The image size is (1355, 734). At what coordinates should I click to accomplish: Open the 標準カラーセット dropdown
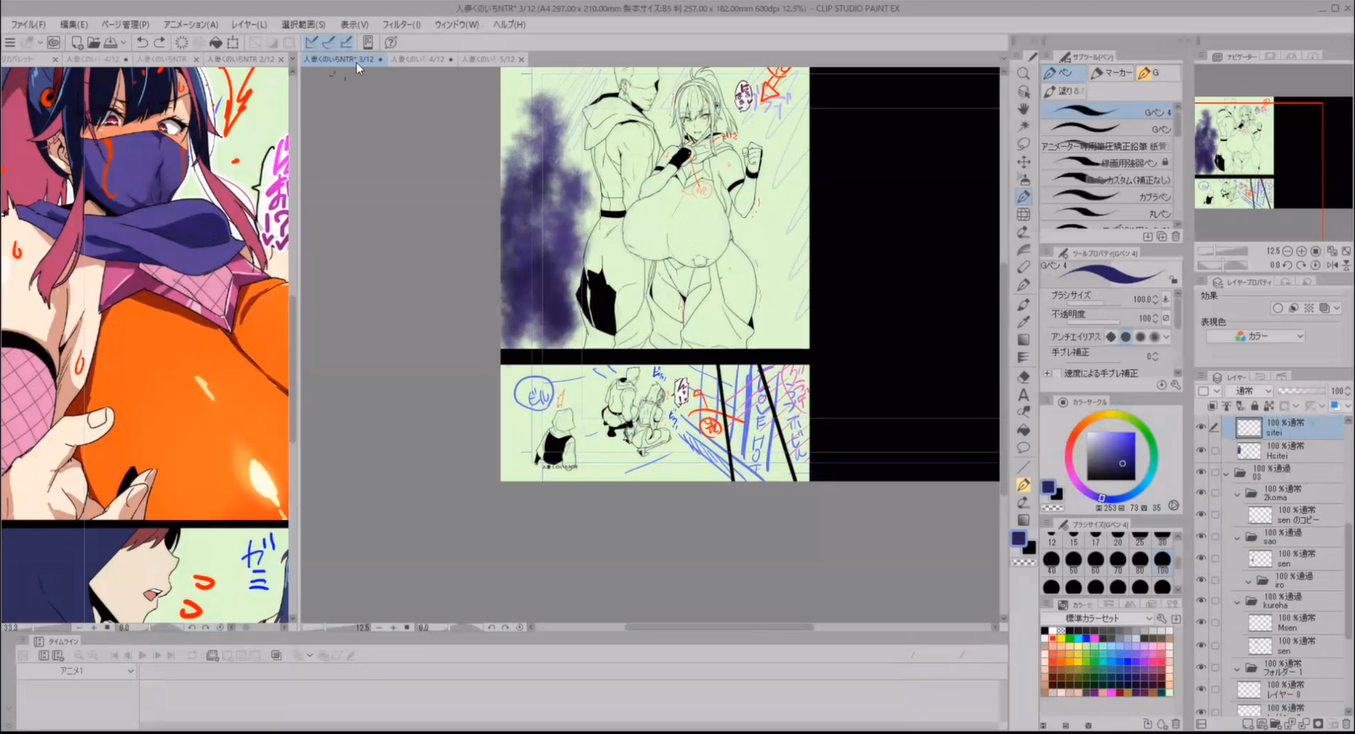point(1098,619)
